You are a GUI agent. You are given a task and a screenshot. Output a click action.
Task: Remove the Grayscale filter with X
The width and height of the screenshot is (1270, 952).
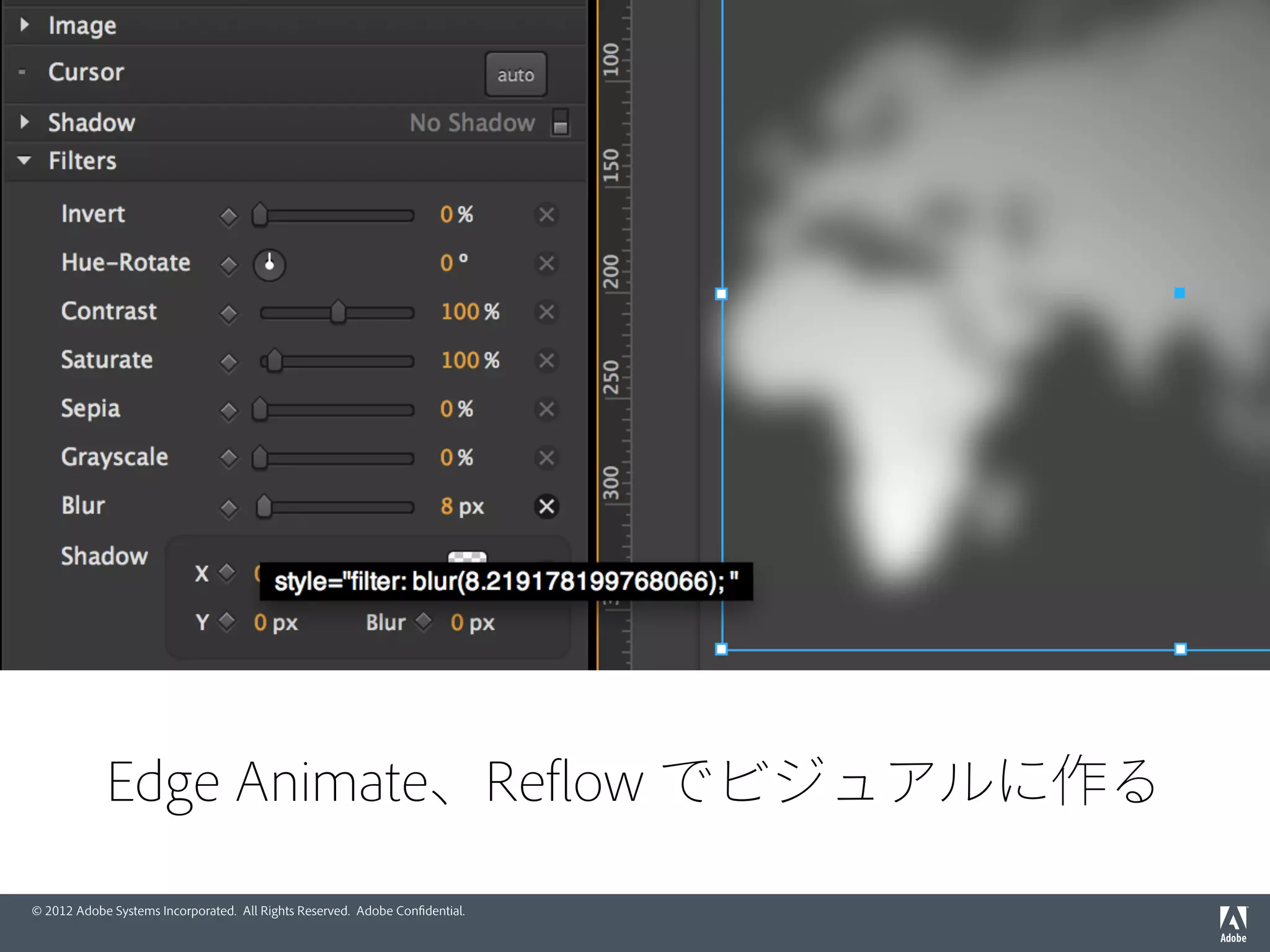(x=546, y=458)
